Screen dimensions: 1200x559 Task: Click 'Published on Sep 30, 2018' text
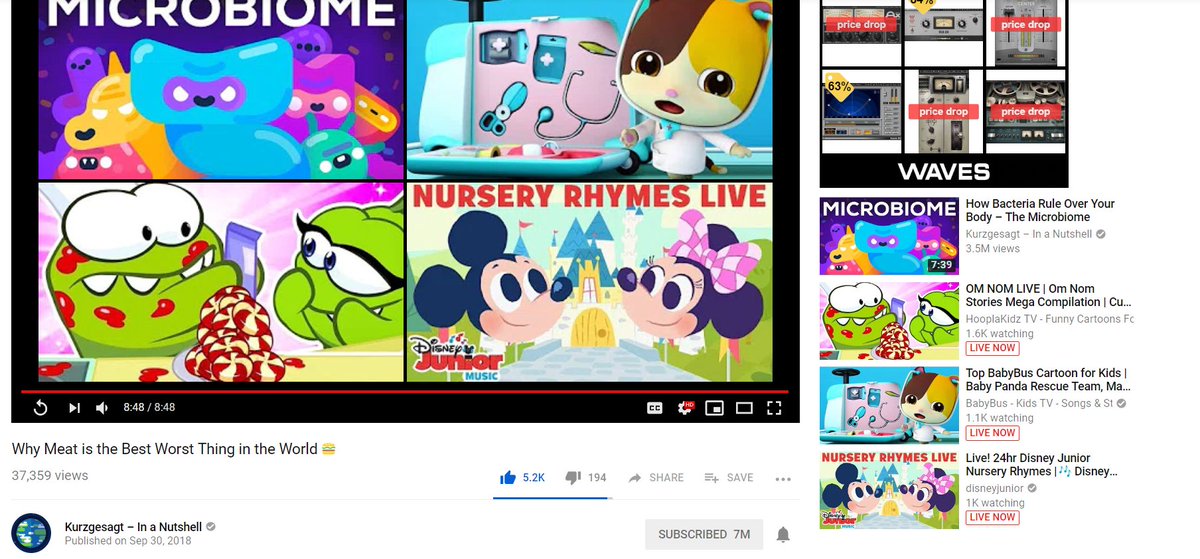128,541
